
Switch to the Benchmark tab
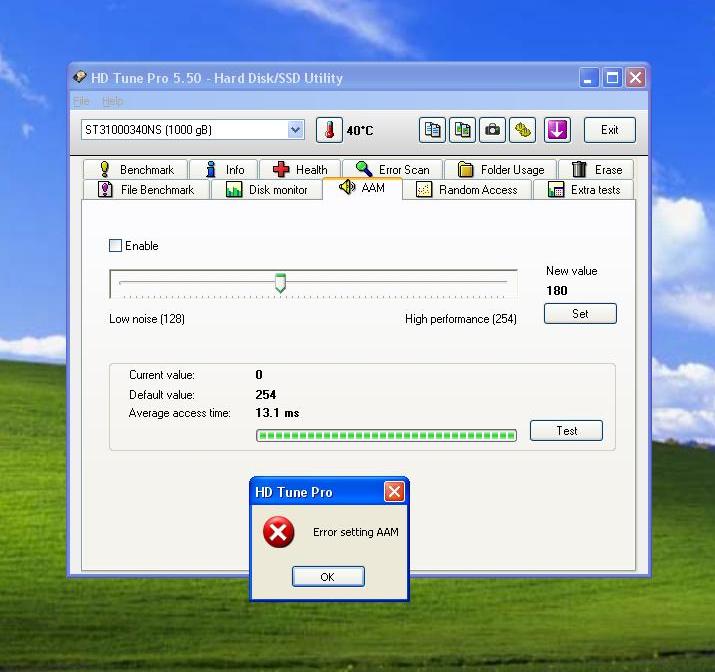pyautogui.click(x=136, y=170)
